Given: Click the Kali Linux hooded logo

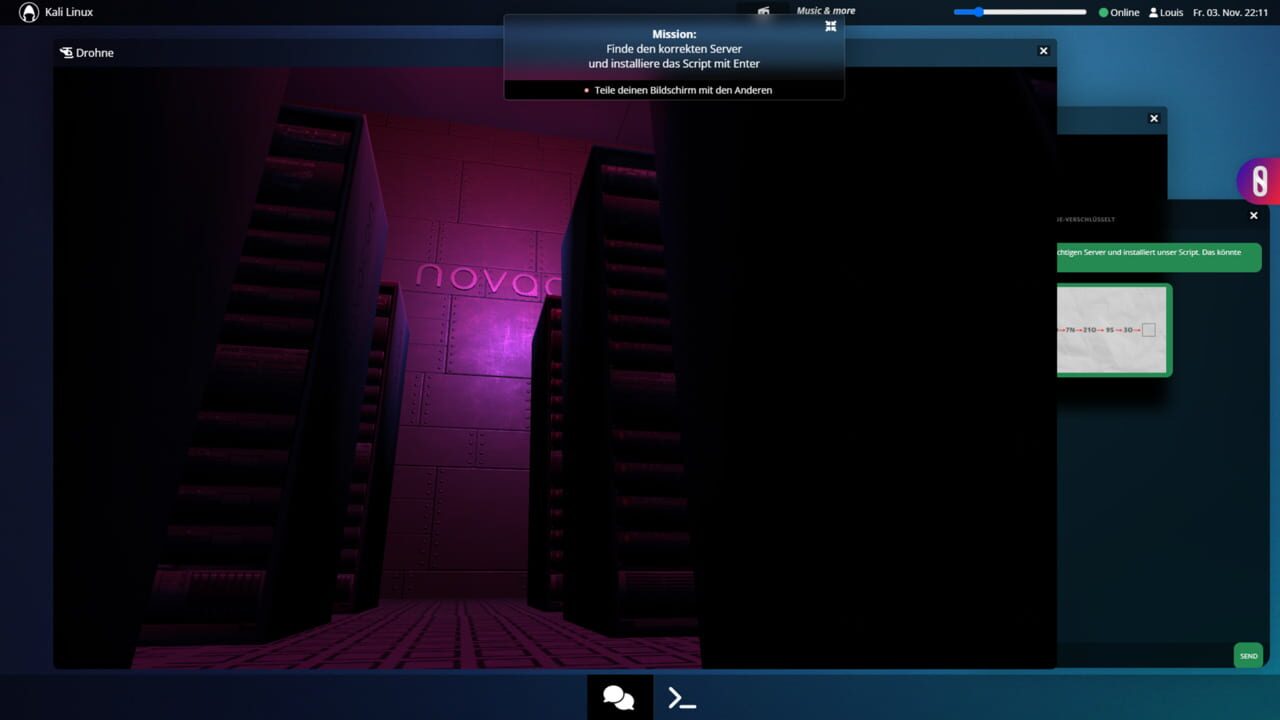Looking at the screenshot, I should pos(29,12).
